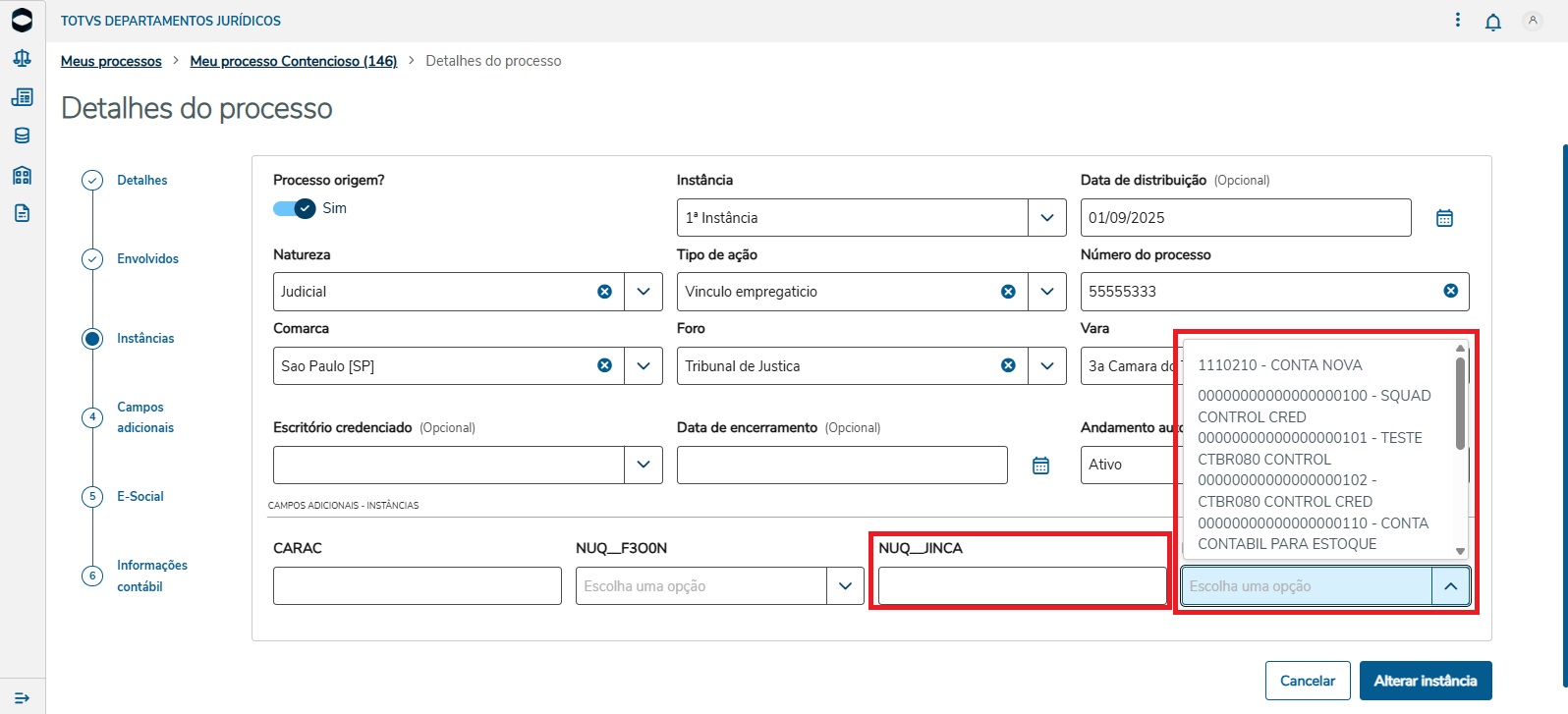Open the database icon in sidebar
The width and height of the screenshot is (1568, 714).
pos(22,136)
